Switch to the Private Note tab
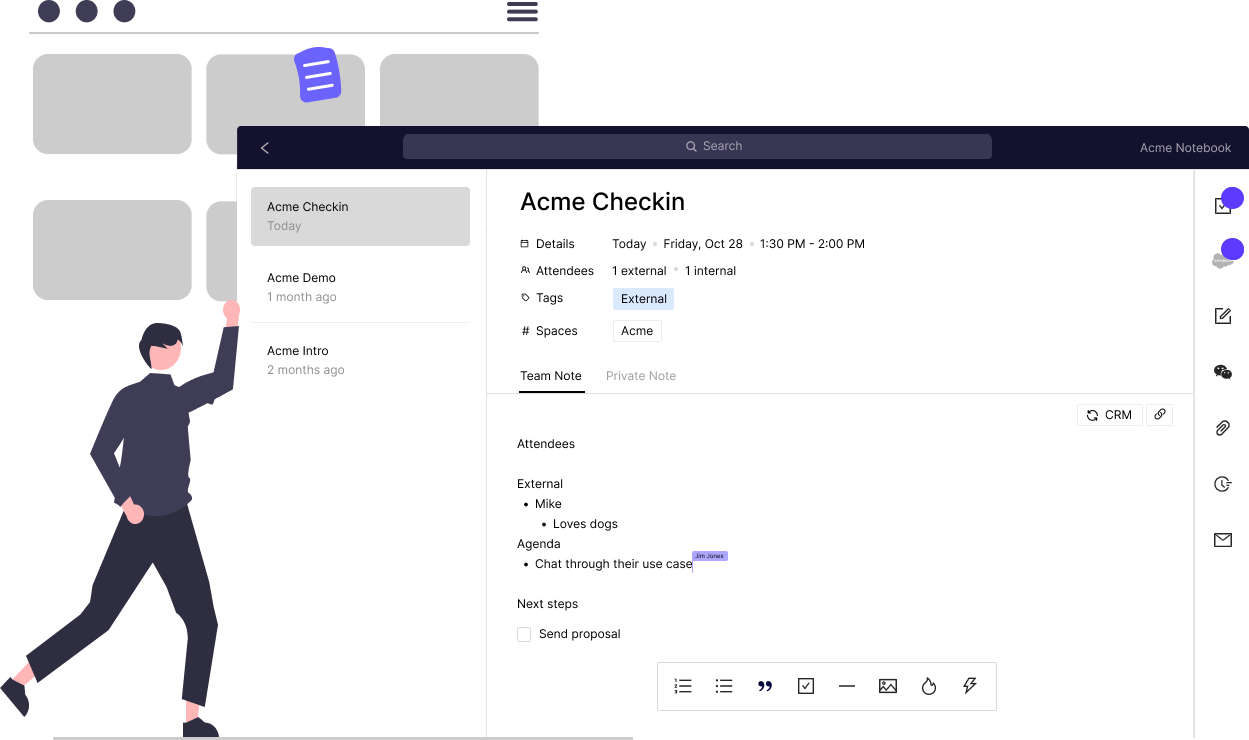 [x=641, y=376]
